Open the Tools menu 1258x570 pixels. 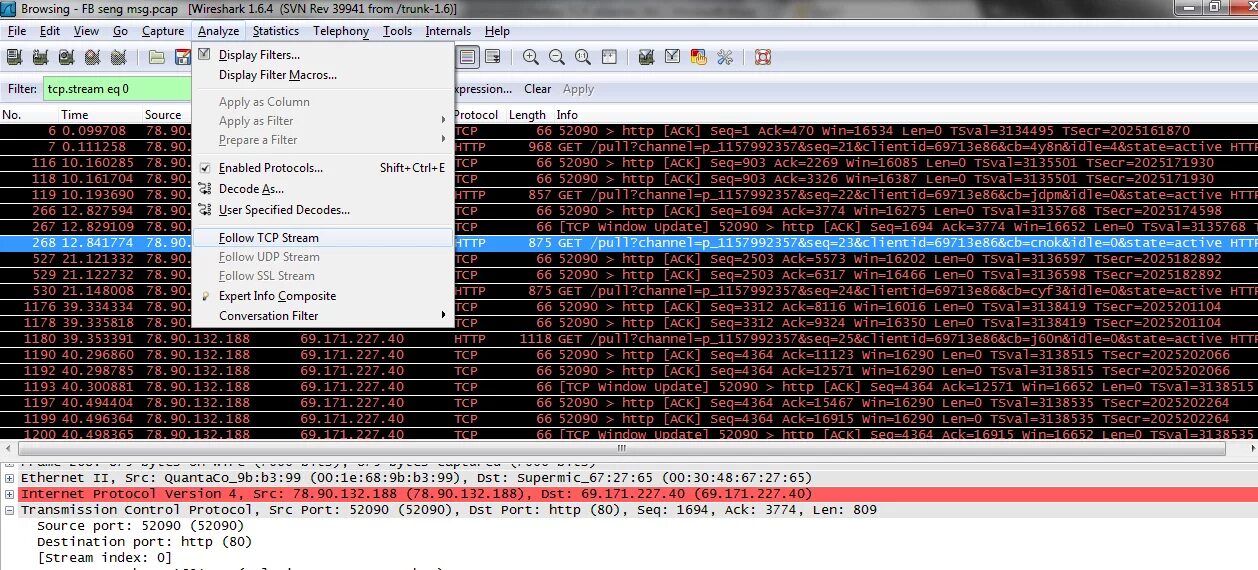(397, 31)
